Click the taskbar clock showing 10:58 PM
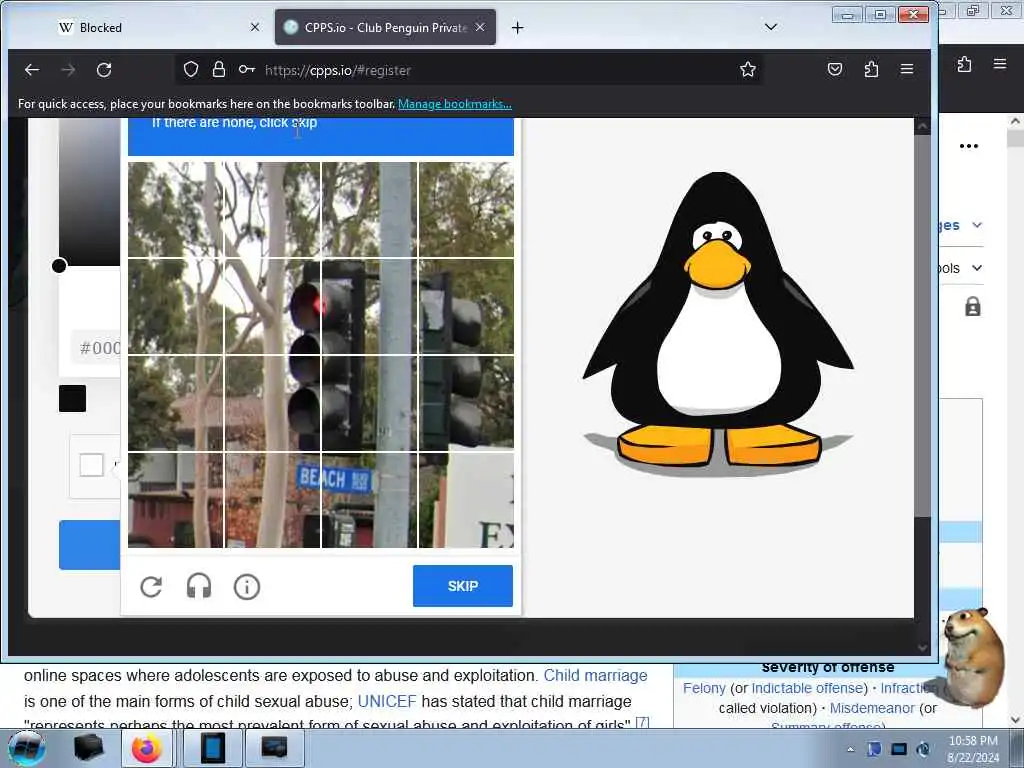This screenshot has height=768, width=1024. (973, 748)
